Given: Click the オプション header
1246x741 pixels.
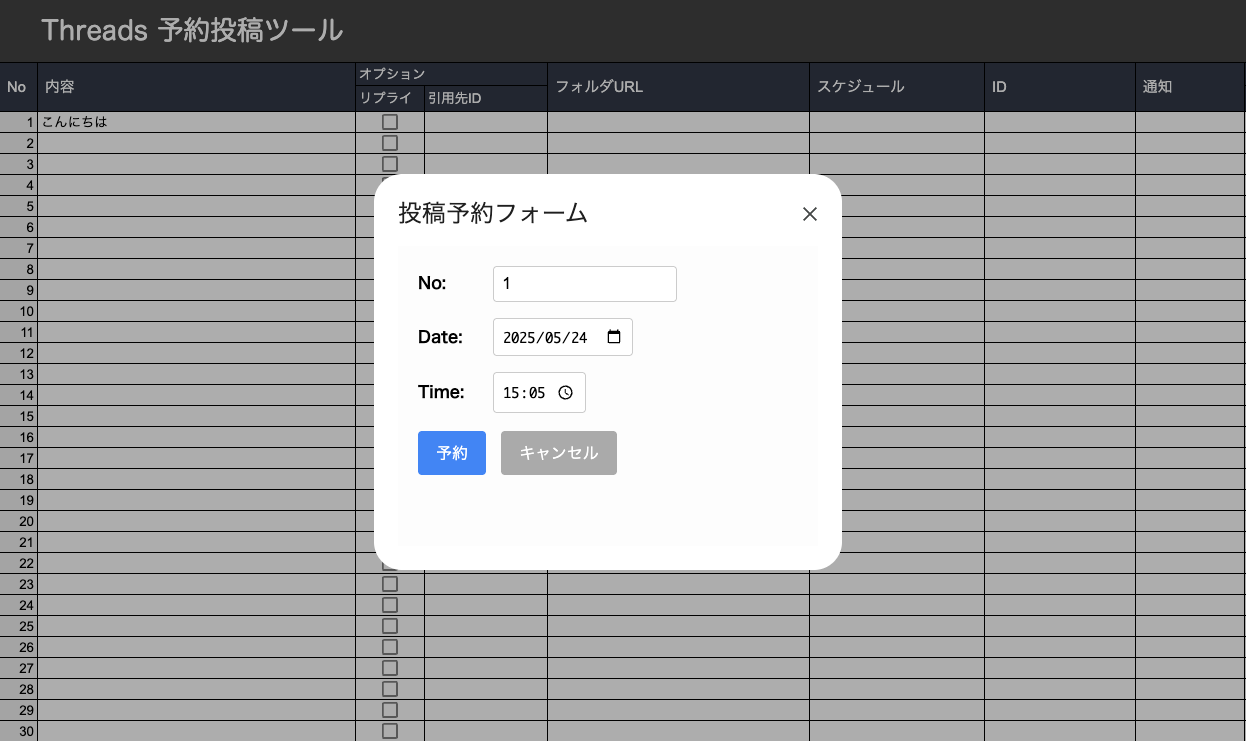Looking at the screenshot, I should point(452,74).
